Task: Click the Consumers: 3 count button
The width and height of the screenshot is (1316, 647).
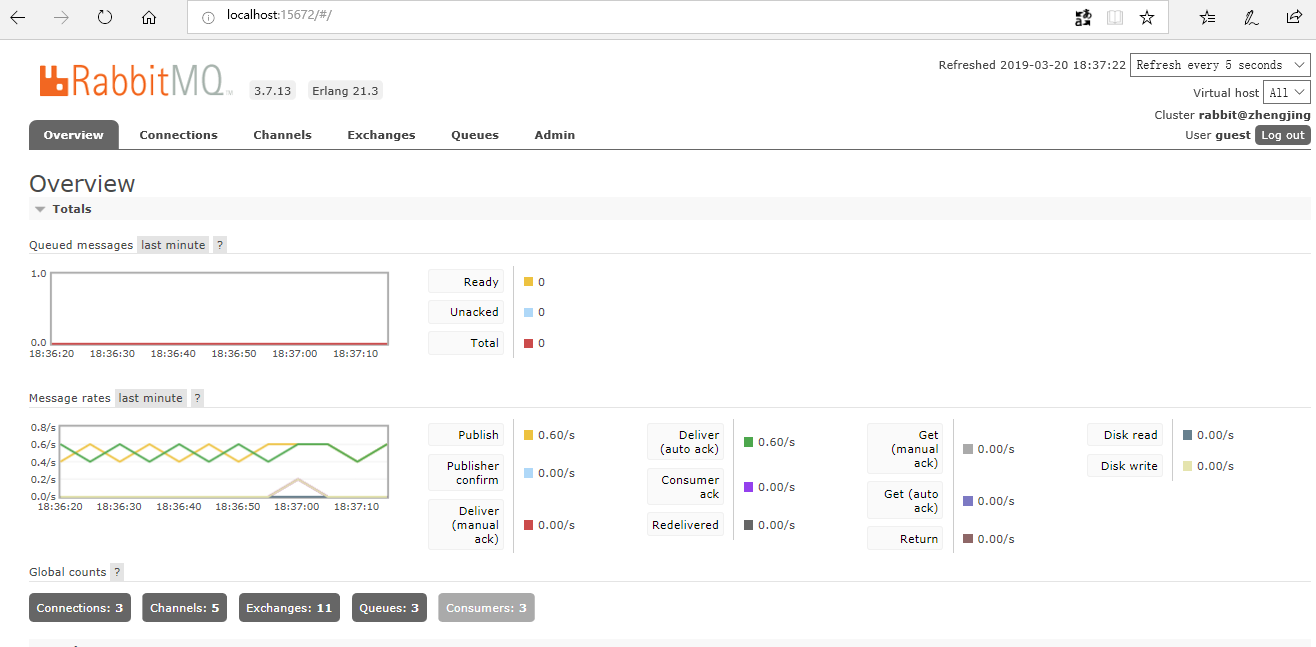Action: [486, 608]
